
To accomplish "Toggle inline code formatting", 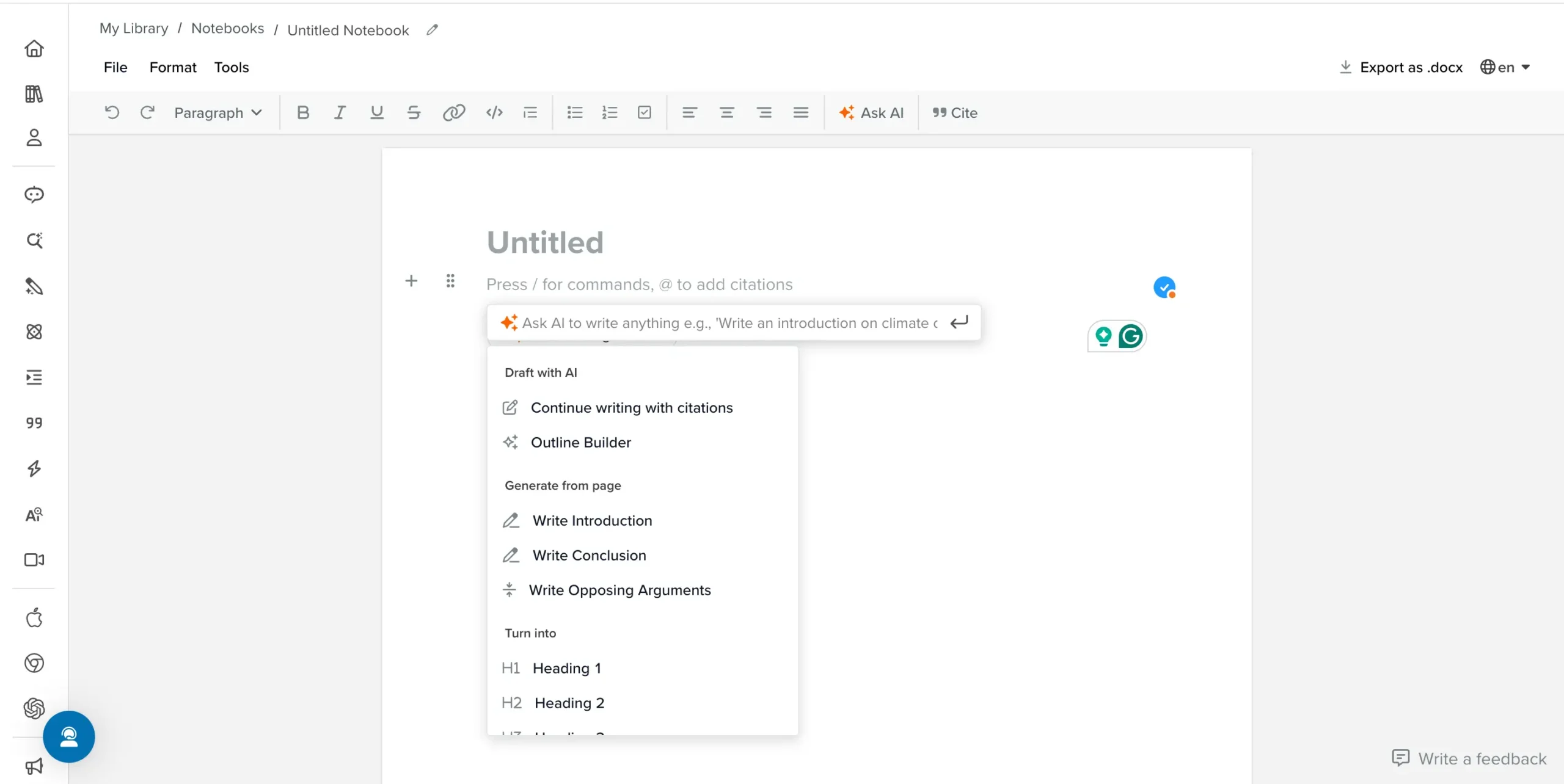I will (494, 112).
